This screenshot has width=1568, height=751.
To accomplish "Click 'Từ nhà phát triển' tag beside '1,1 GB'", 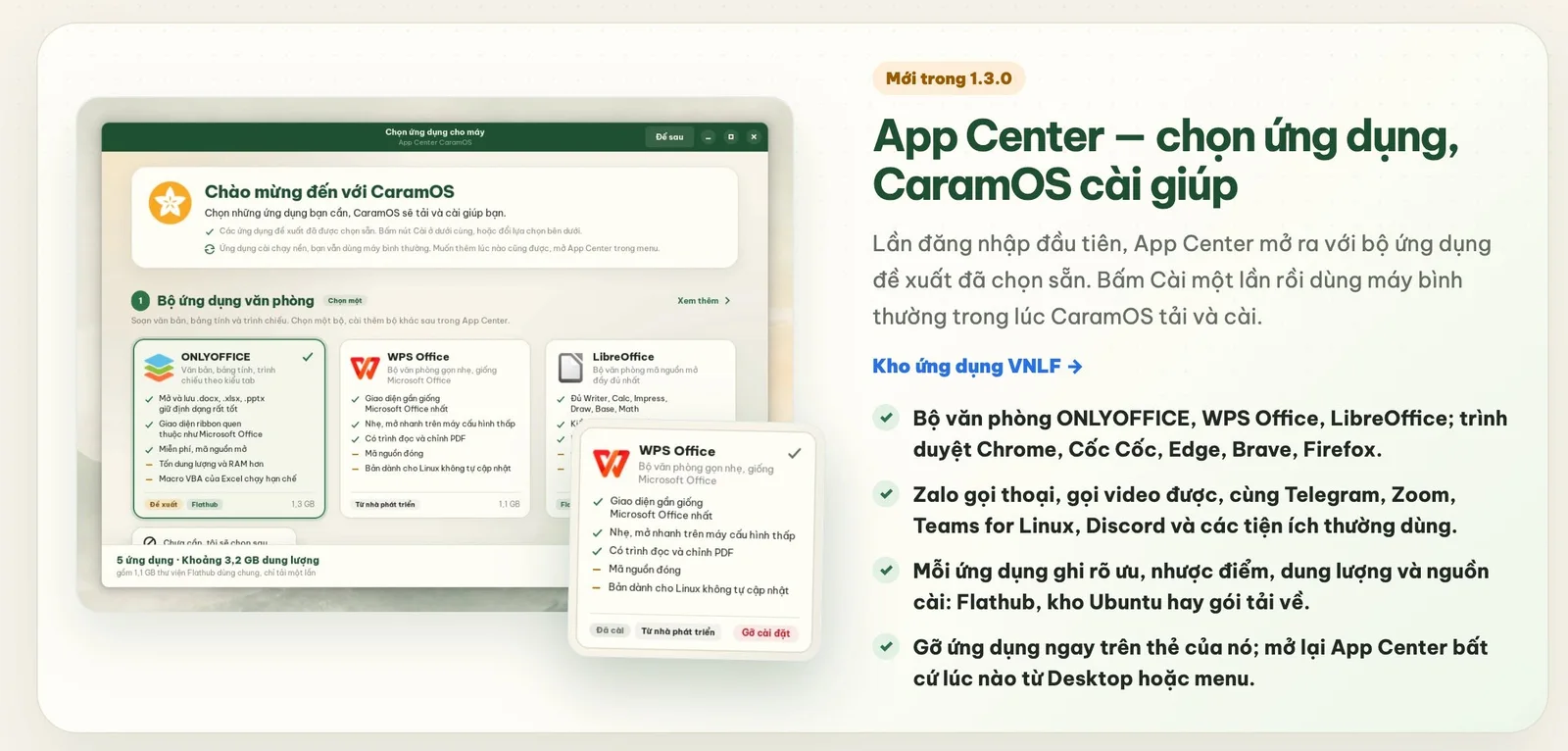I will pos(385,504).
